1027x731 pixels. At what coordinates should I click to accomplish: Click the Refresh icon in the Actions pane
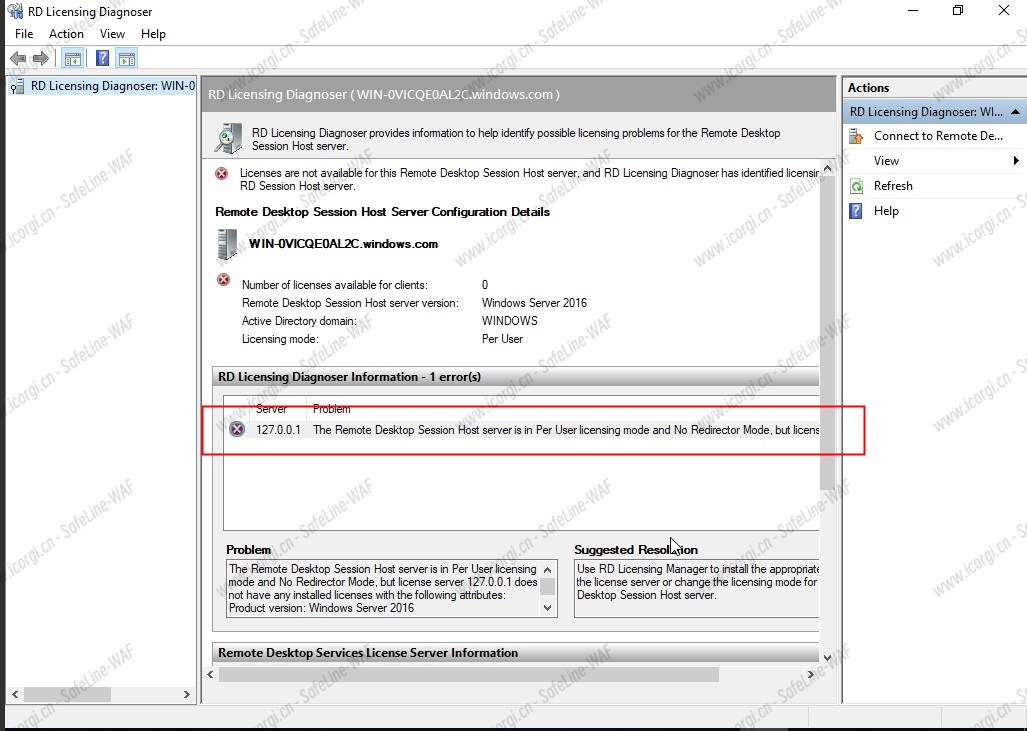click(x=857, y=186)
